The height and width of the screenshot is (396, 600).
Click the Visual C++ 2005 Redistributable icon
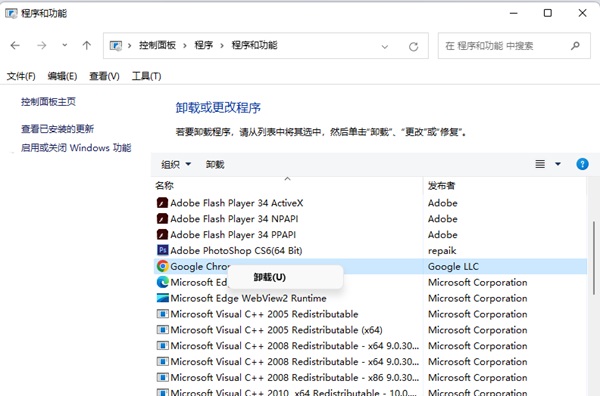(163, 314)
